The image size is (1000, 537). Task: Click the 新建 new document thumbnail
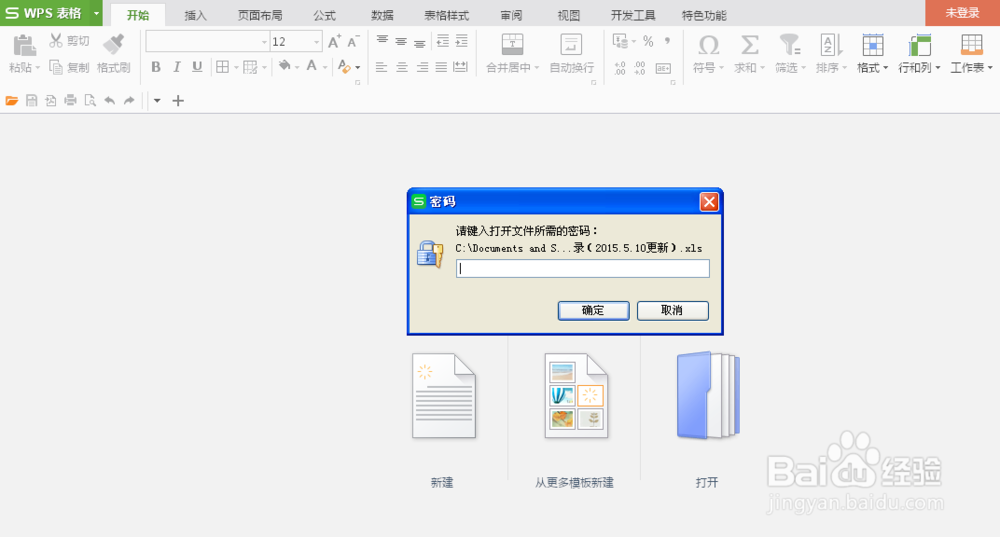click(x=444, y=396)
